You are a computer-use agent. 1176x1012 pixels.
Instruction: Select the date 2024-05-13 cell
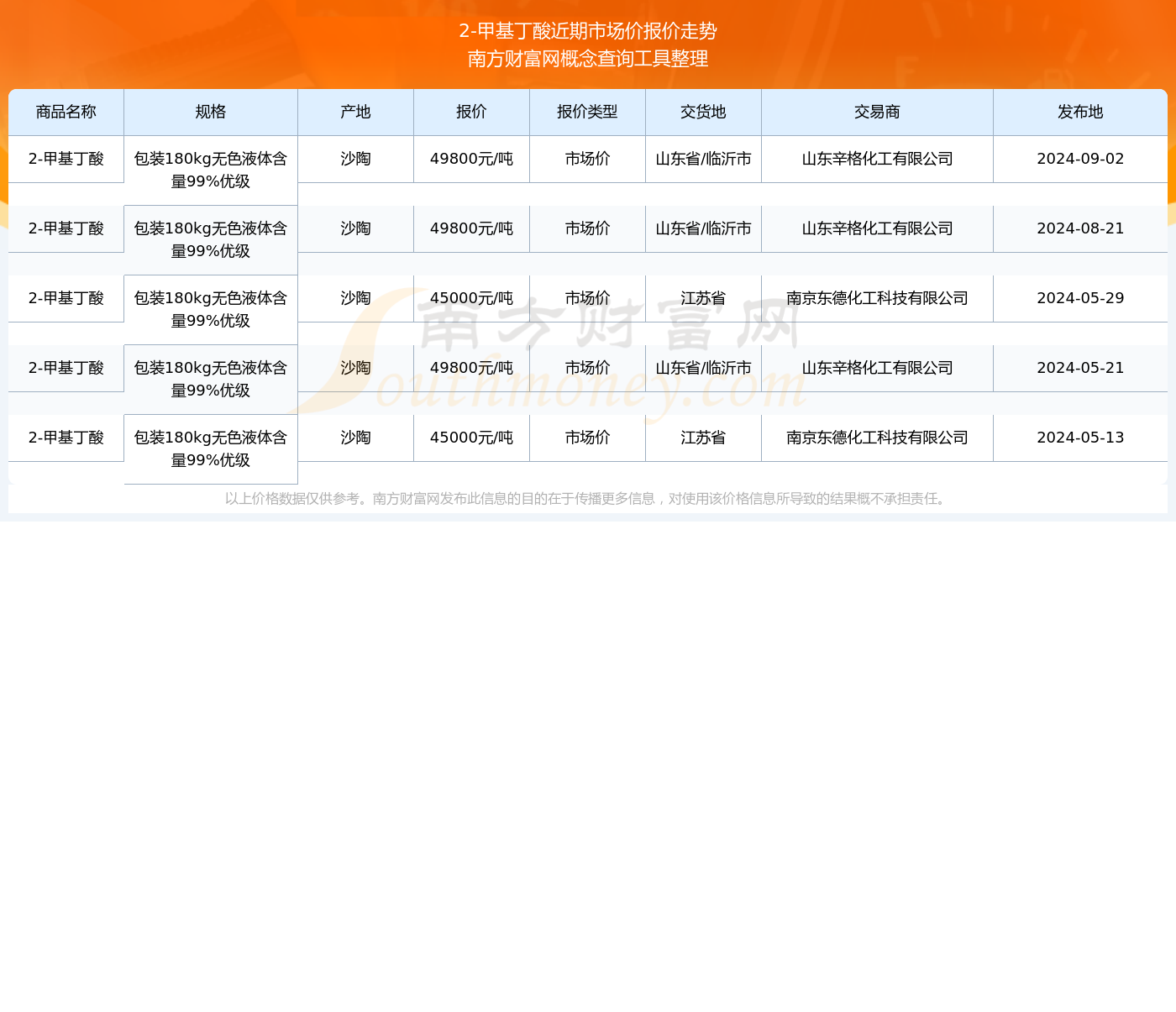[1080, 438]
